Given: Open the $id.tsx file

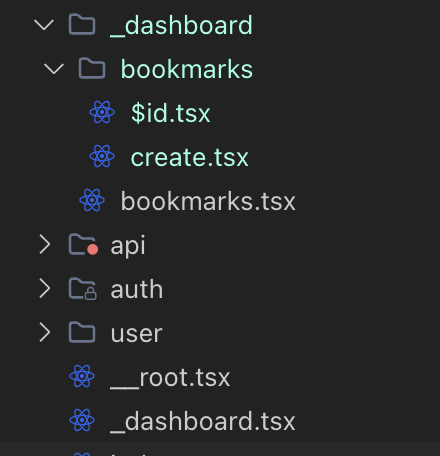Looking at the screenshot, I should [x=171, y=113].
